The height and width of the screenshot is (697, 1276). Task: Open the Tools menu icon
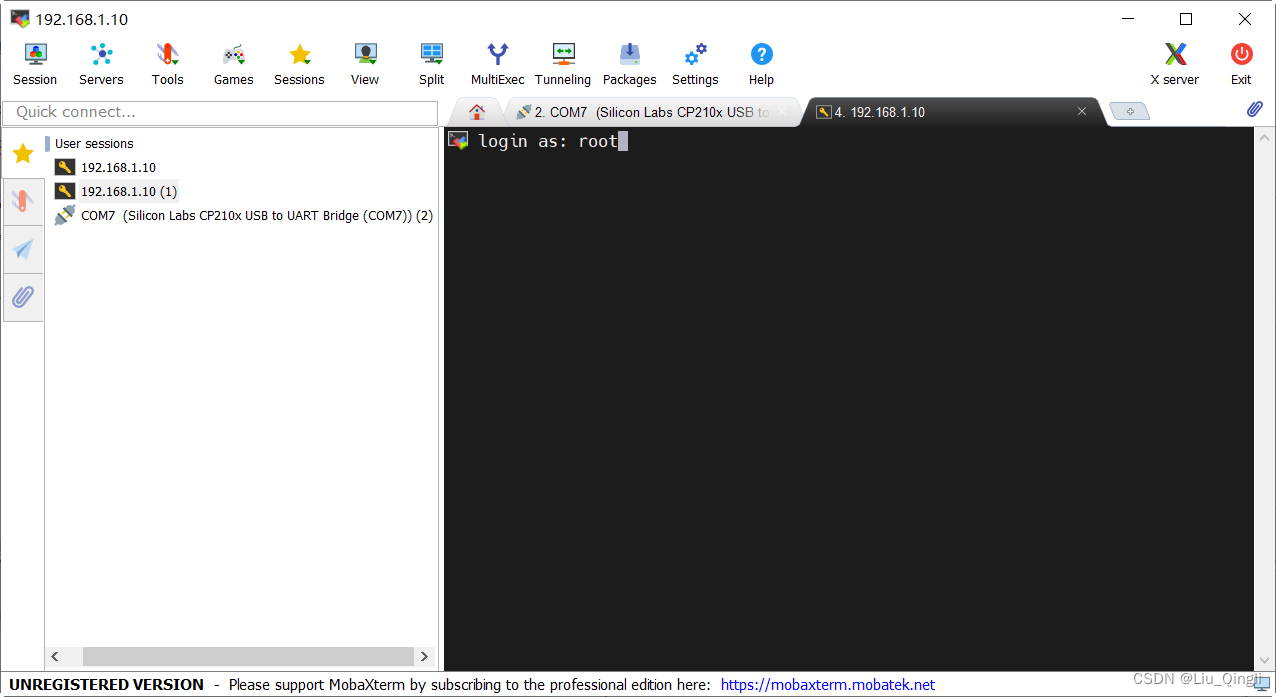pos(167,64)
